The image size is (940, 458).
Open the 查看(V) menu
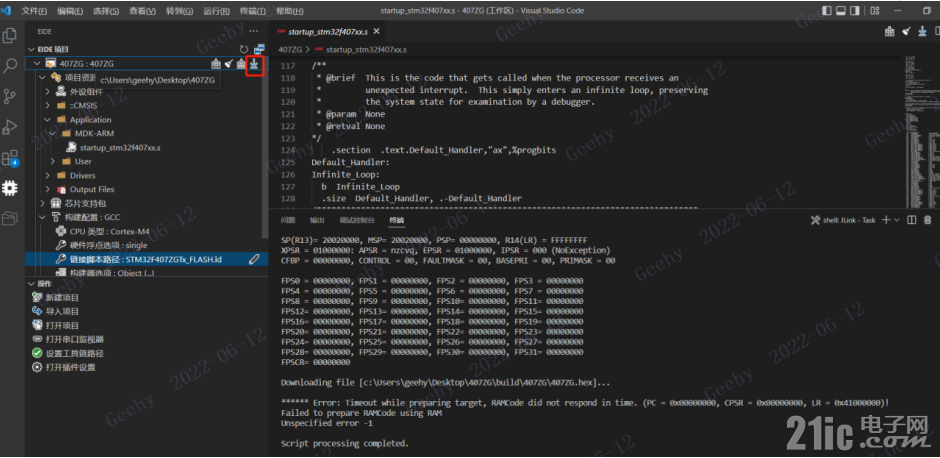[x=142, y=11]
